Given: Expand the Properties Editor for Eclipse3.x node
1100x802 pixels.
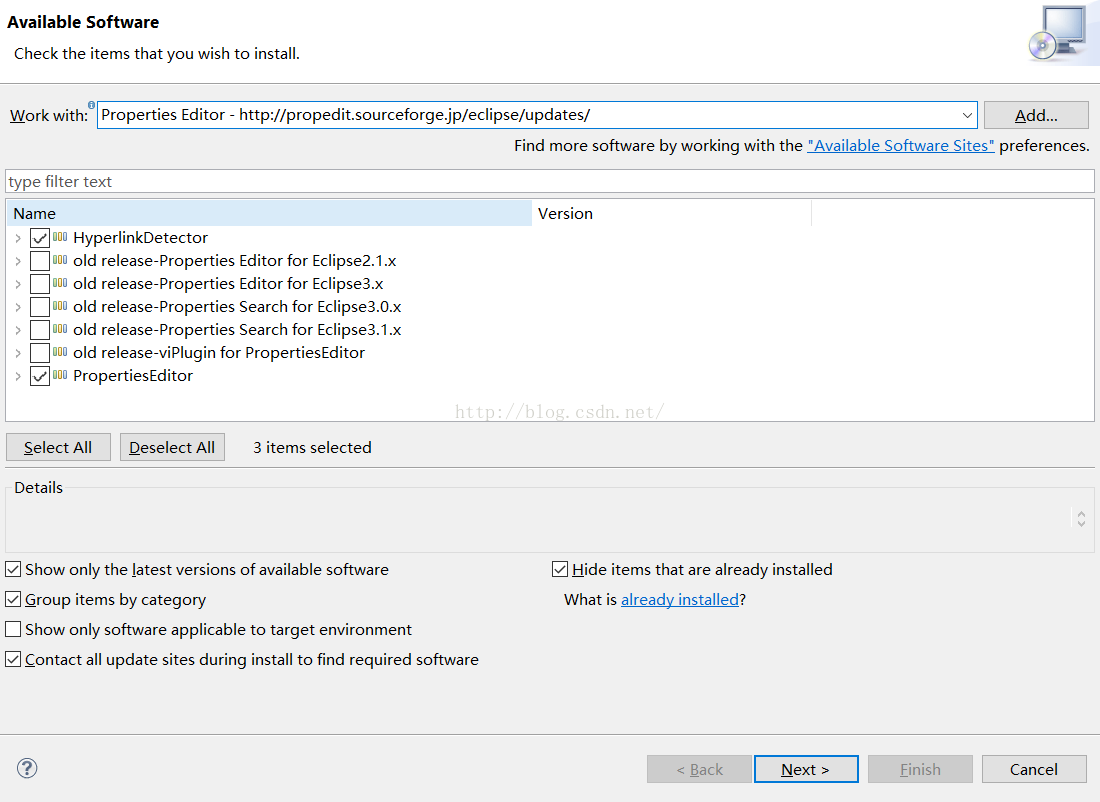Looking at the screenshot, I should tap(18, 284).
